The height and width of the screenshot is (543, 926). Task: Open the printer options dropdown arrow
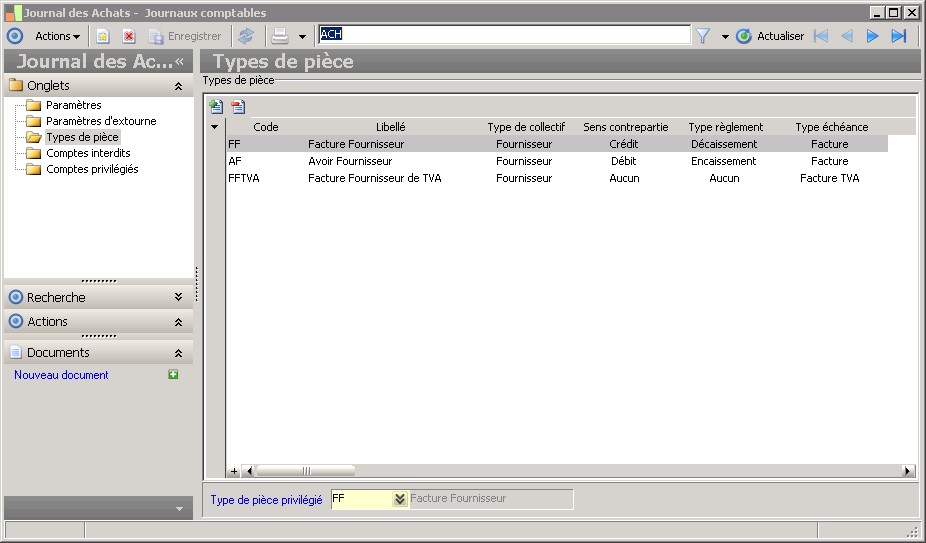(x=302, y=37)
